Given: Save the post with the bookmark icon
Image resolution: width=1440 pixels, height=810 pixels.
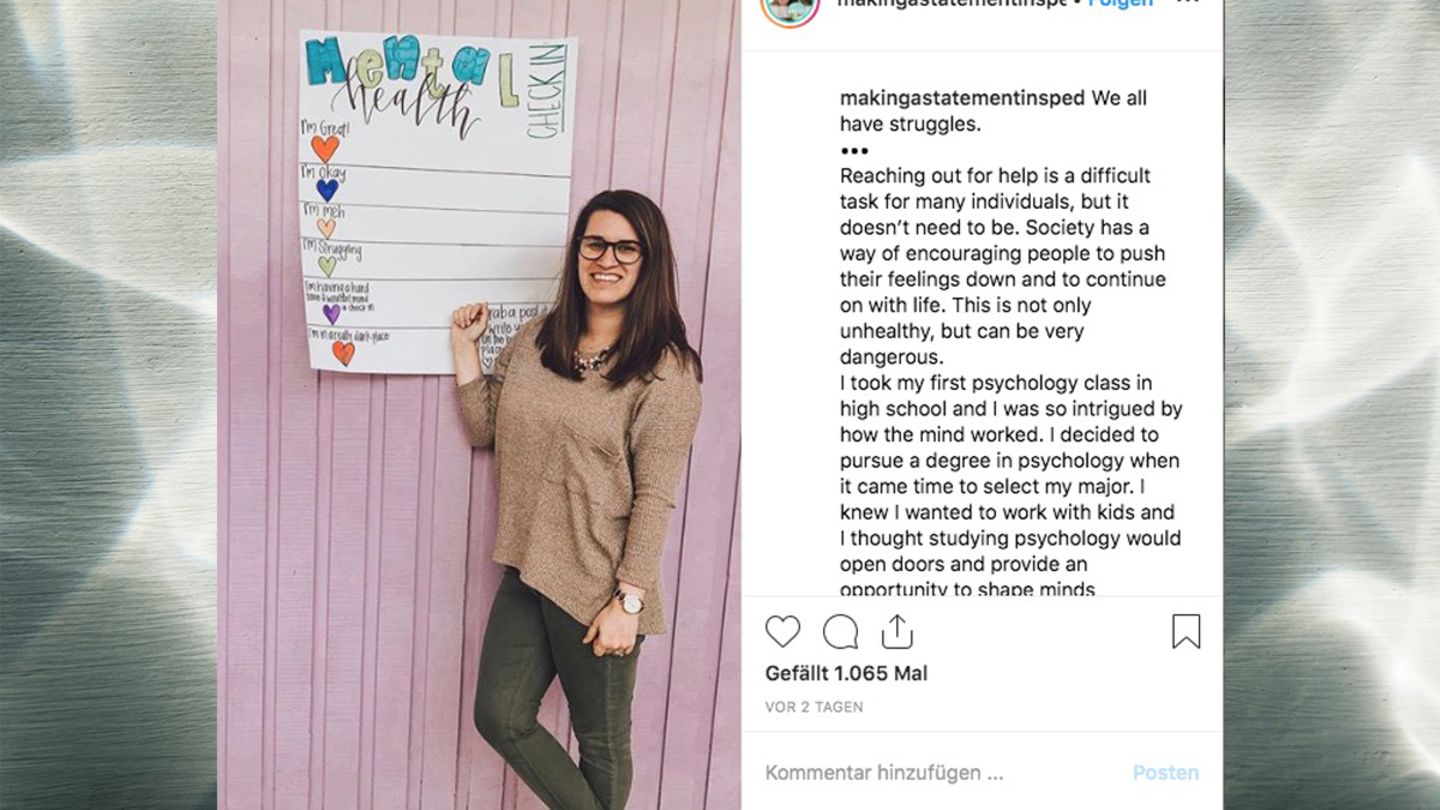Looking at the screenshot, I should coord(1186,632).
